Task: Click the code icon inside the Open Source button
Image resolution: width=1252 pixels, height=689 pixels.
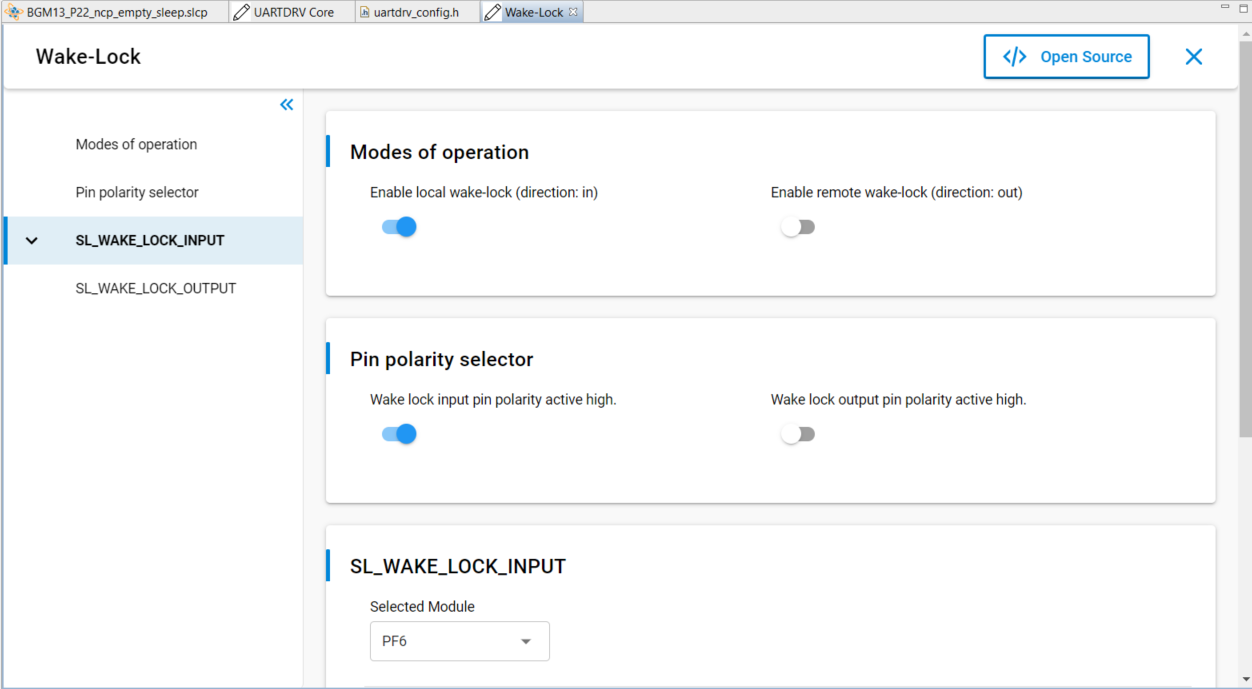Action: click(x=1014, y=56)
